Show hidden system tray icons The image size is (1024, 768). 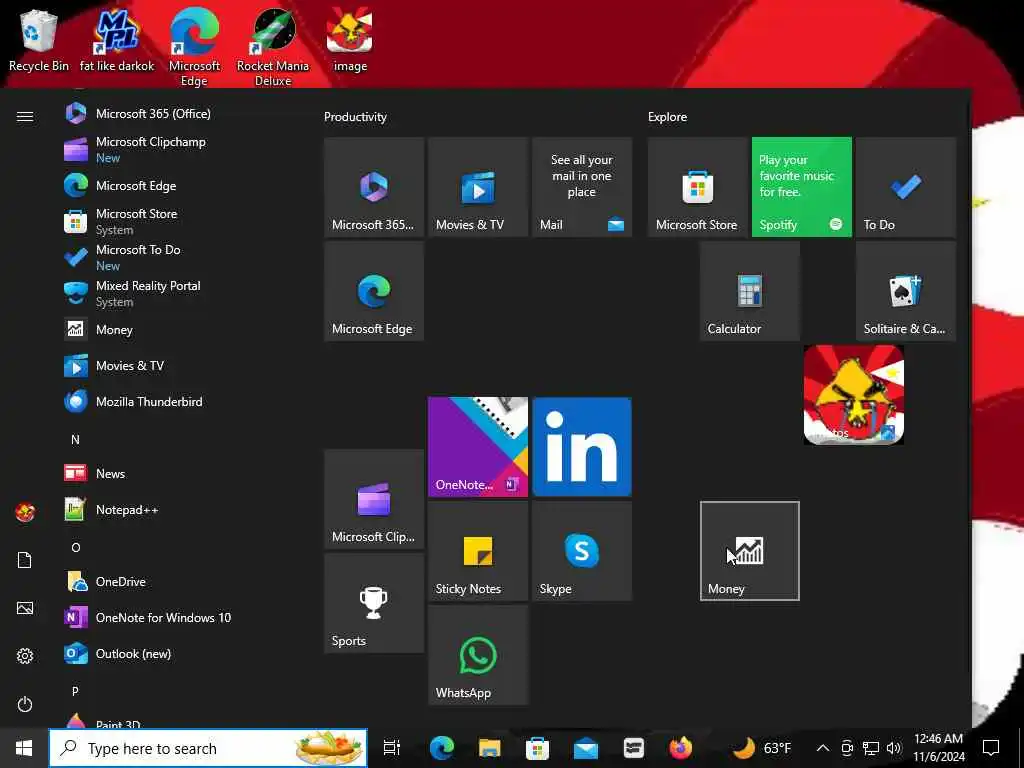pyautogui.click(x=823, y=748)
